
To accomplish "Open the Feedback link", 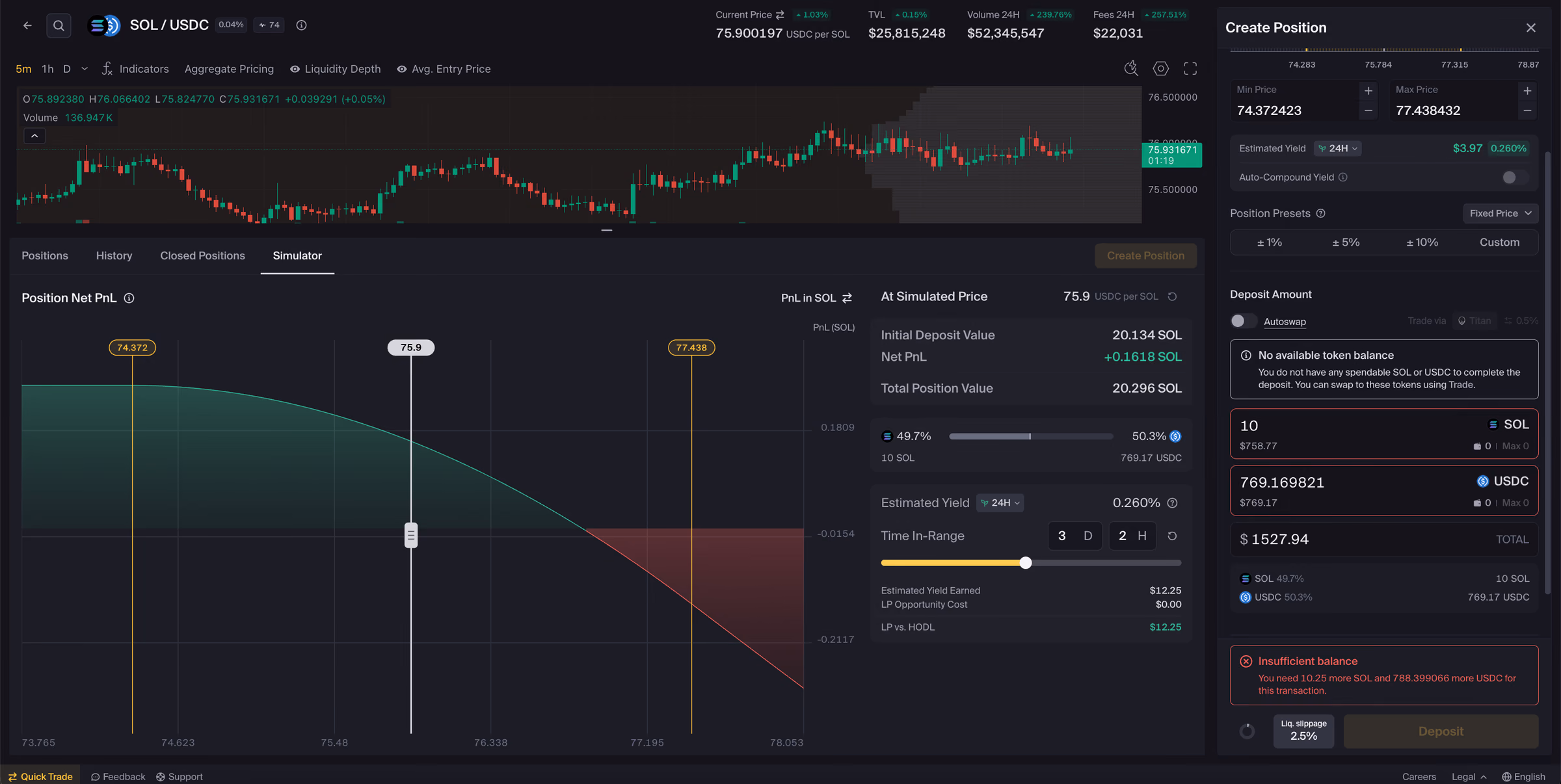I will click(118, 776).
